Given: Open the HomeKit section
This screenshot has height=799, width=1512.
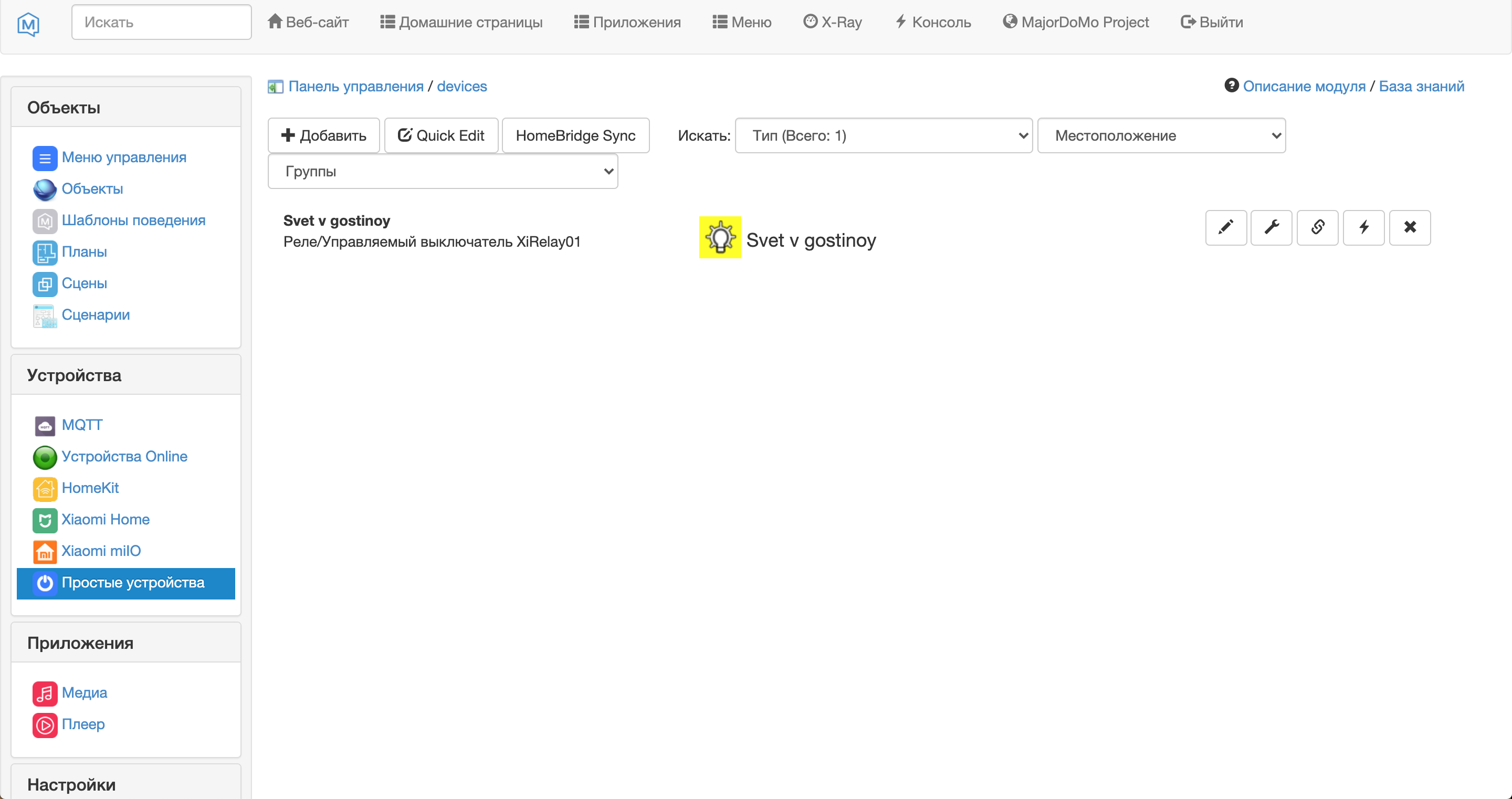Looking at the screenshot, I should (90, 488).
